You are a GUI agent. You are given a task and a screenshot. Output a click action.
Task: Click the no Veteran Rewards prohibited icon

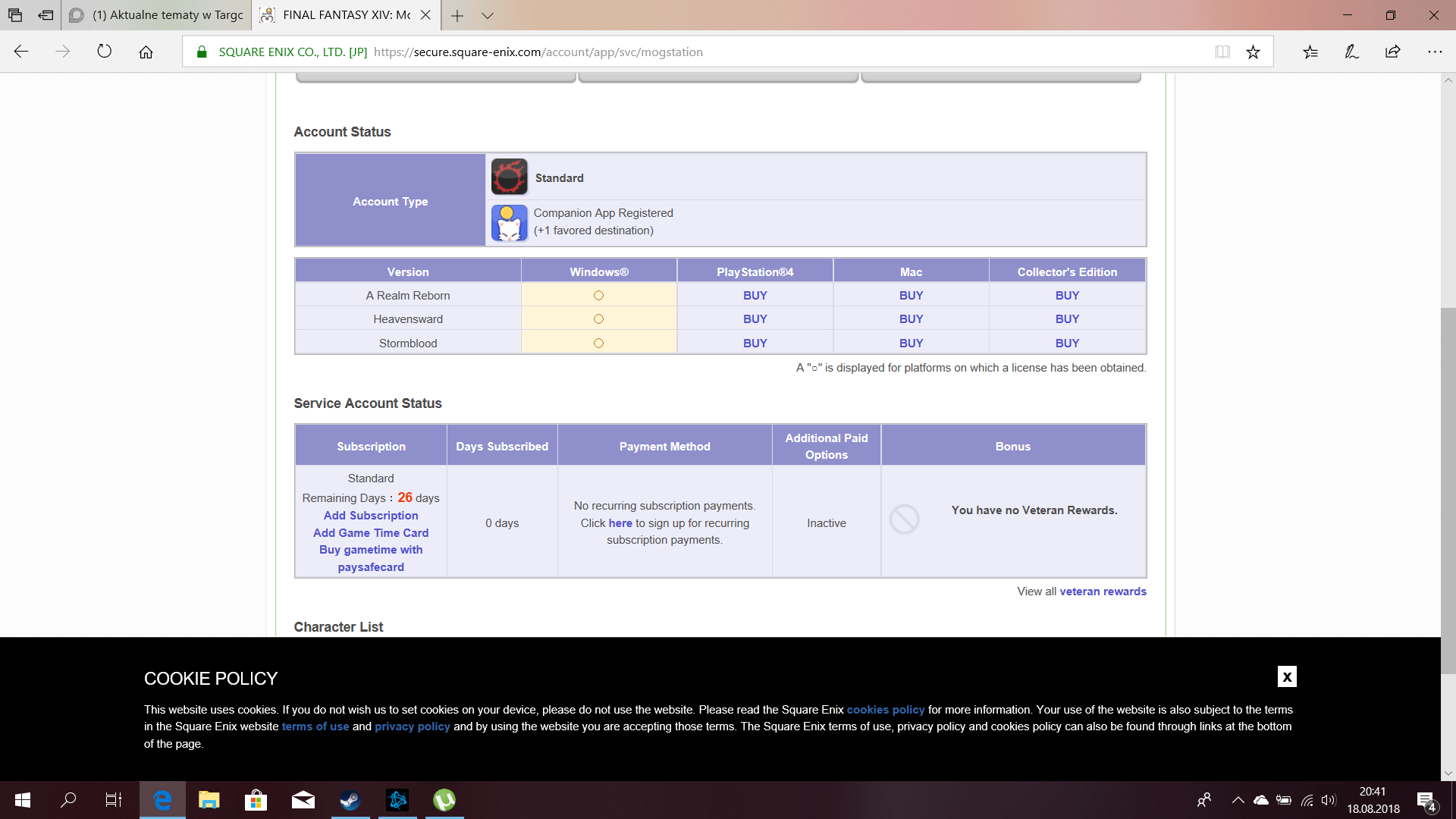point(904,519)
